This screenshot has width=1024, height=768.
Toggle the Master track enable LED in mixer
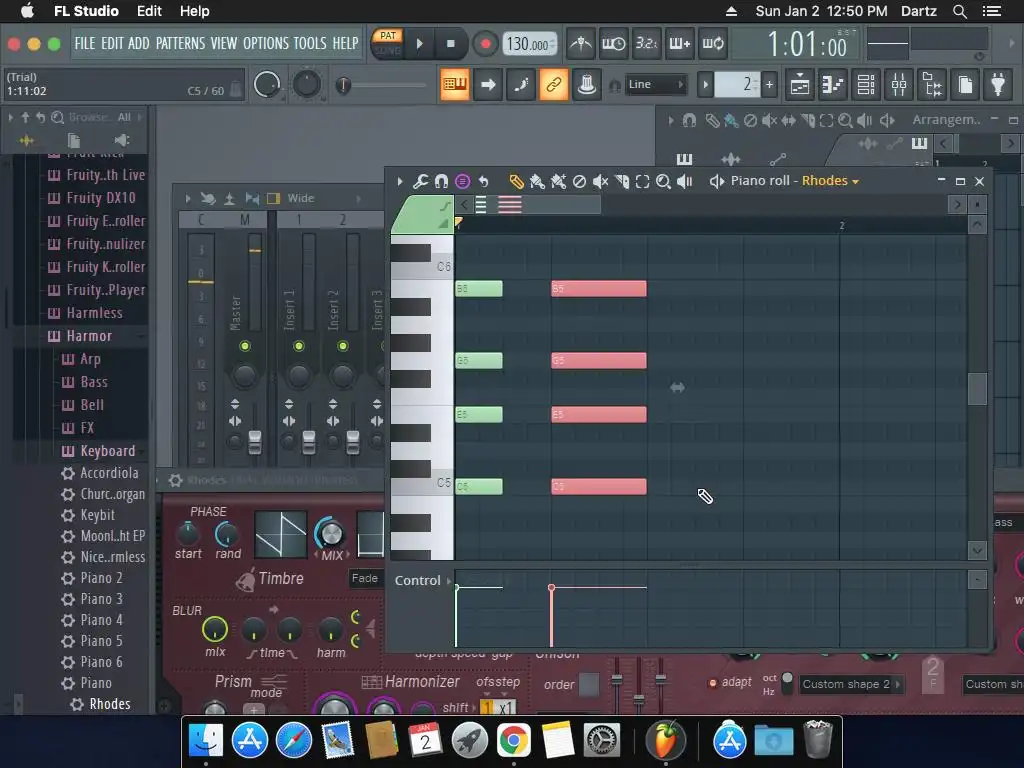point(245,346)
